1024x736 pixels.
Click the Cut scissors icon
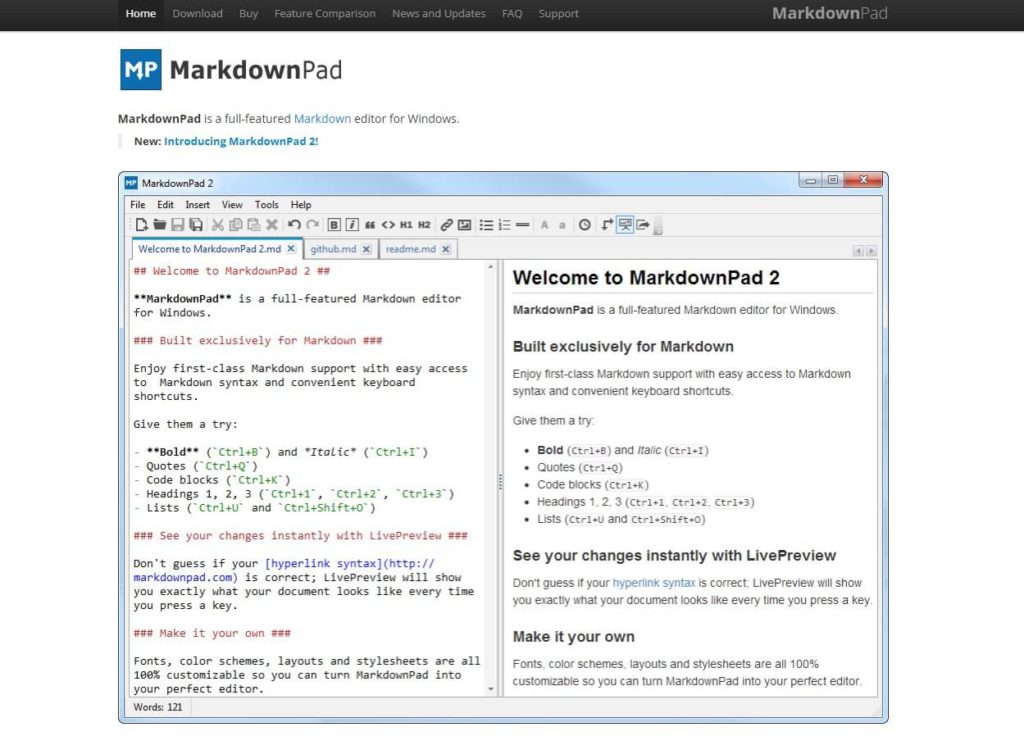click(217, 225)
